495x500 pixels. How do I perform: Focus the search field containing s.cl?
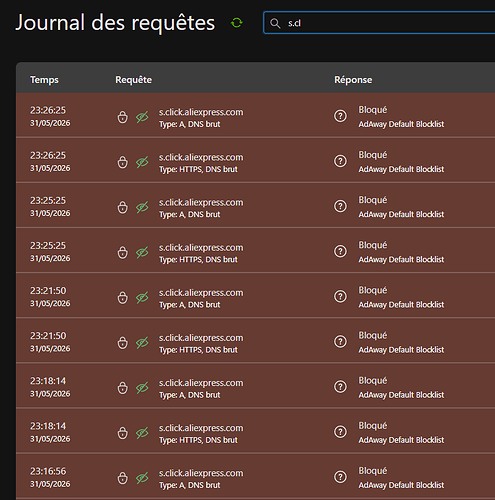point(379,23)
